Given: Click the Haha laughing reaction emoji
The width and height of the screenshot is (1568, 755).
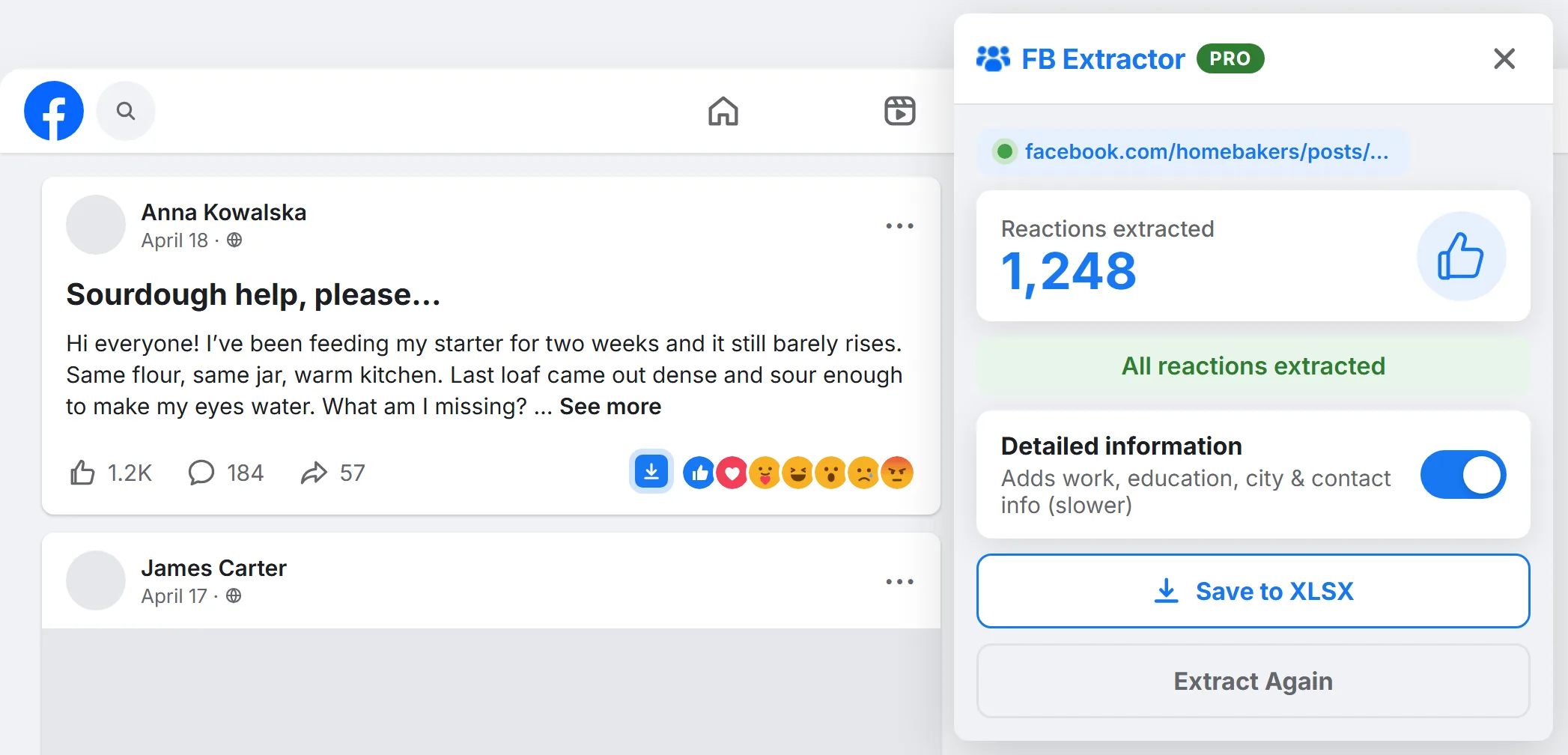Looking at the screenshot, I should click(x=797, y=473).
